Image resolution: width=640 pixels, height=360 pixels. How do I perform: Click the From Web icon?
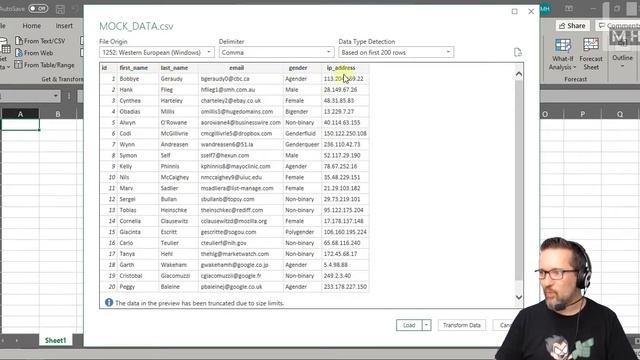coord(19,53)
